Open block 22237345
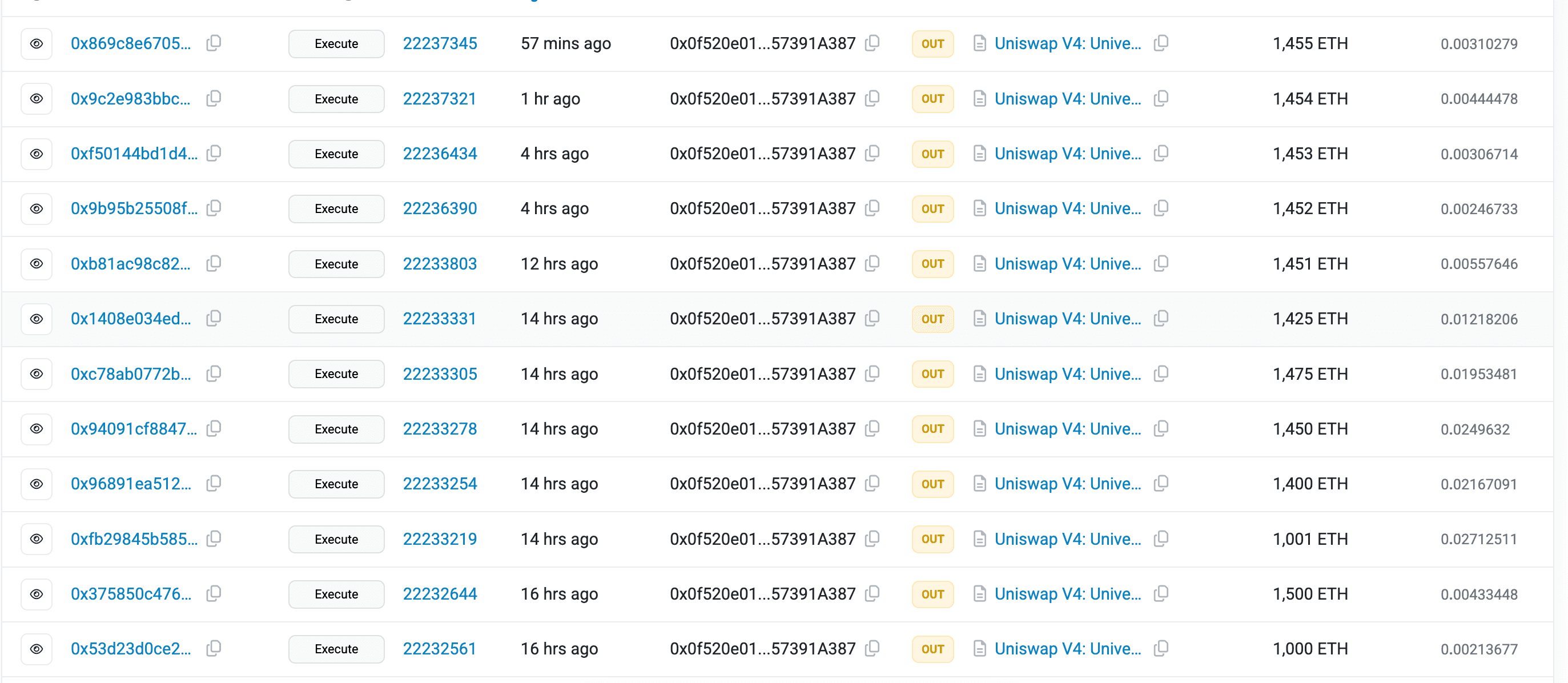The width and height of the screenshot is (1568, 683). coord(440,44)
